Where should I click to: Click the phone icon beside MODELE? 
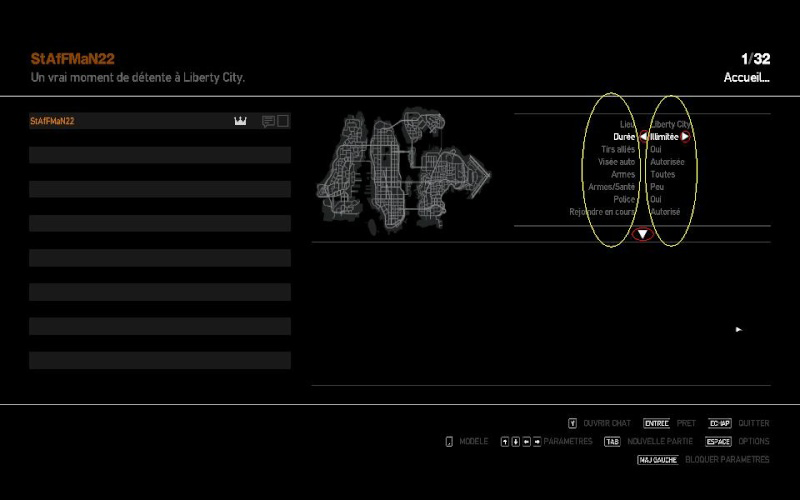coord(449,441)
